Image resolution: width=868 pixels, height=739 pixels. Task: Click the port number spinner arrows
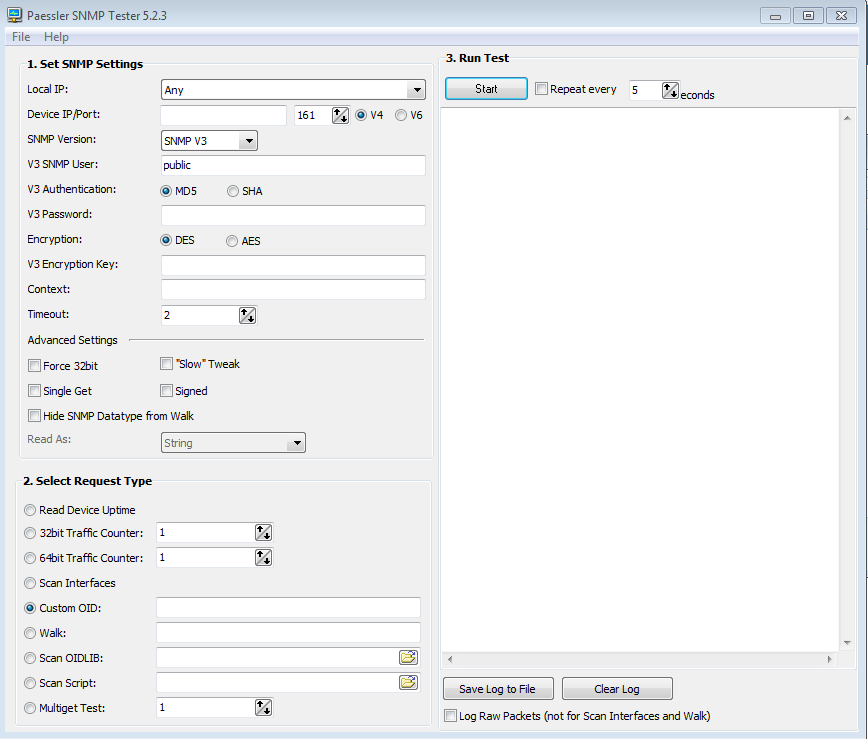pos(340,115)
